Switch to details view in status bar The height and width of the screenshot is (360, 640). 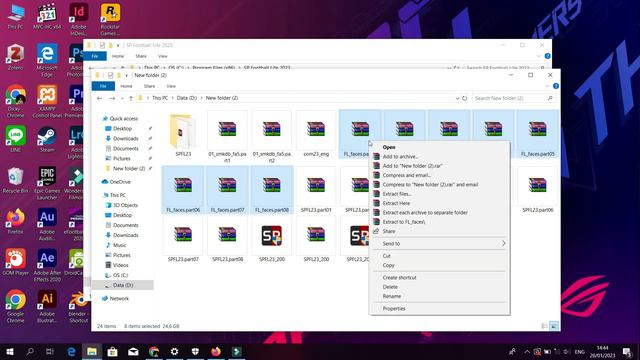point(544,326)
